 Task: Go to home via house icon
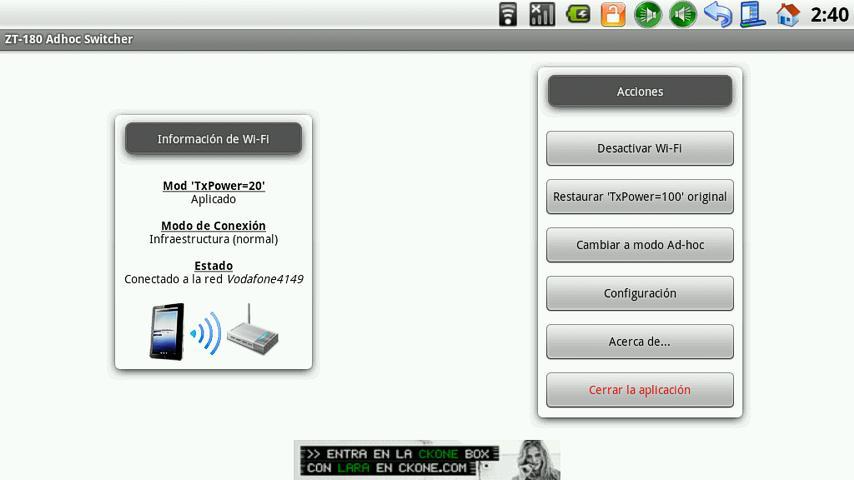point(788,14)
